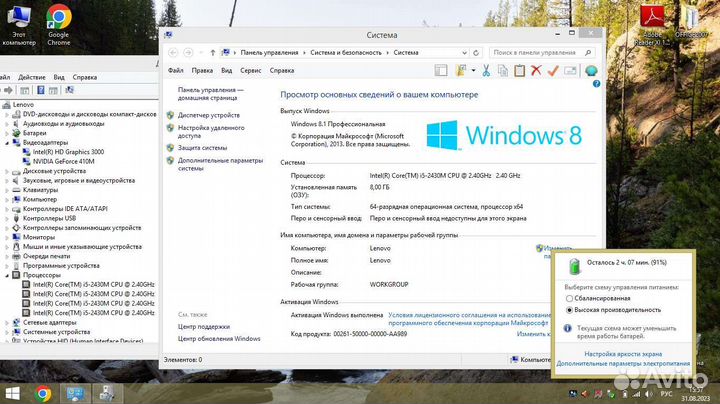
Task: Open the Файл menu in Система window
Action: click(x=175, y=71)
